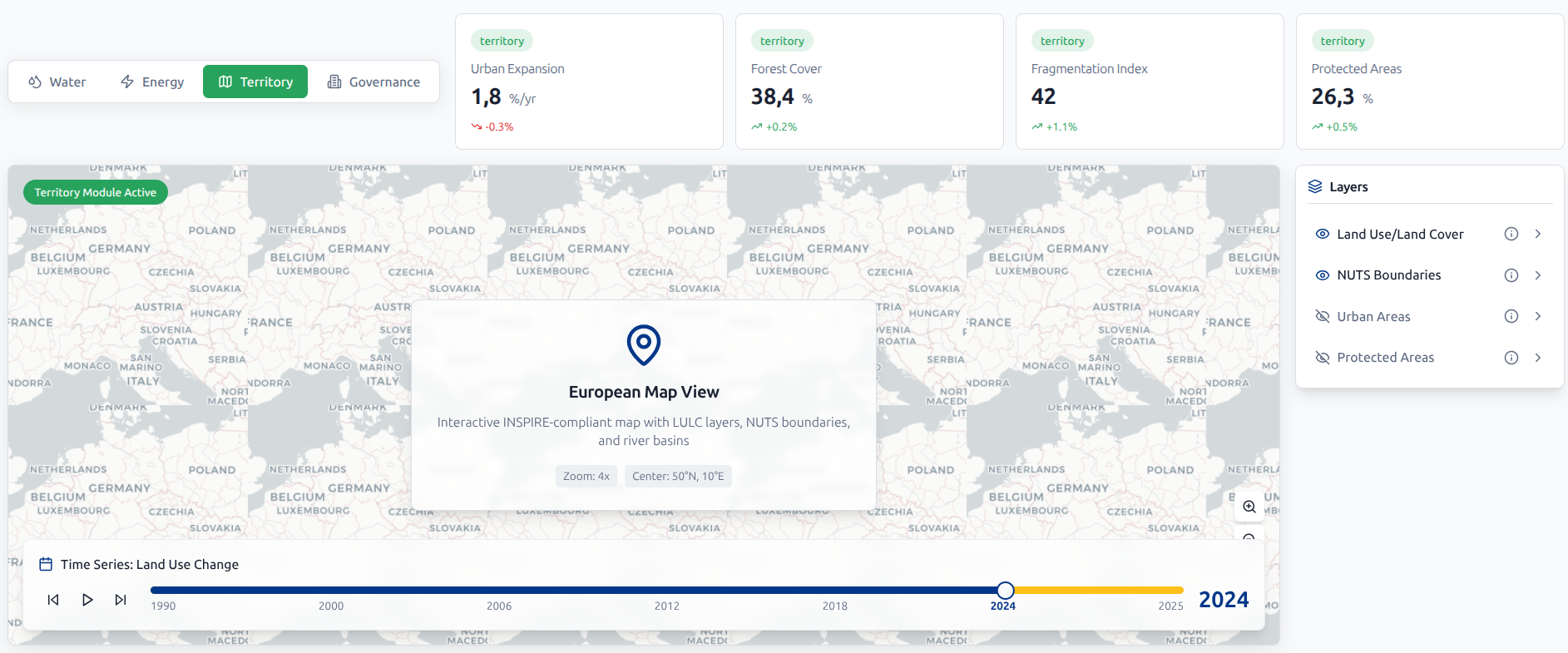
Task: Click the European Map View heading
Action: [x=644, y=392]
